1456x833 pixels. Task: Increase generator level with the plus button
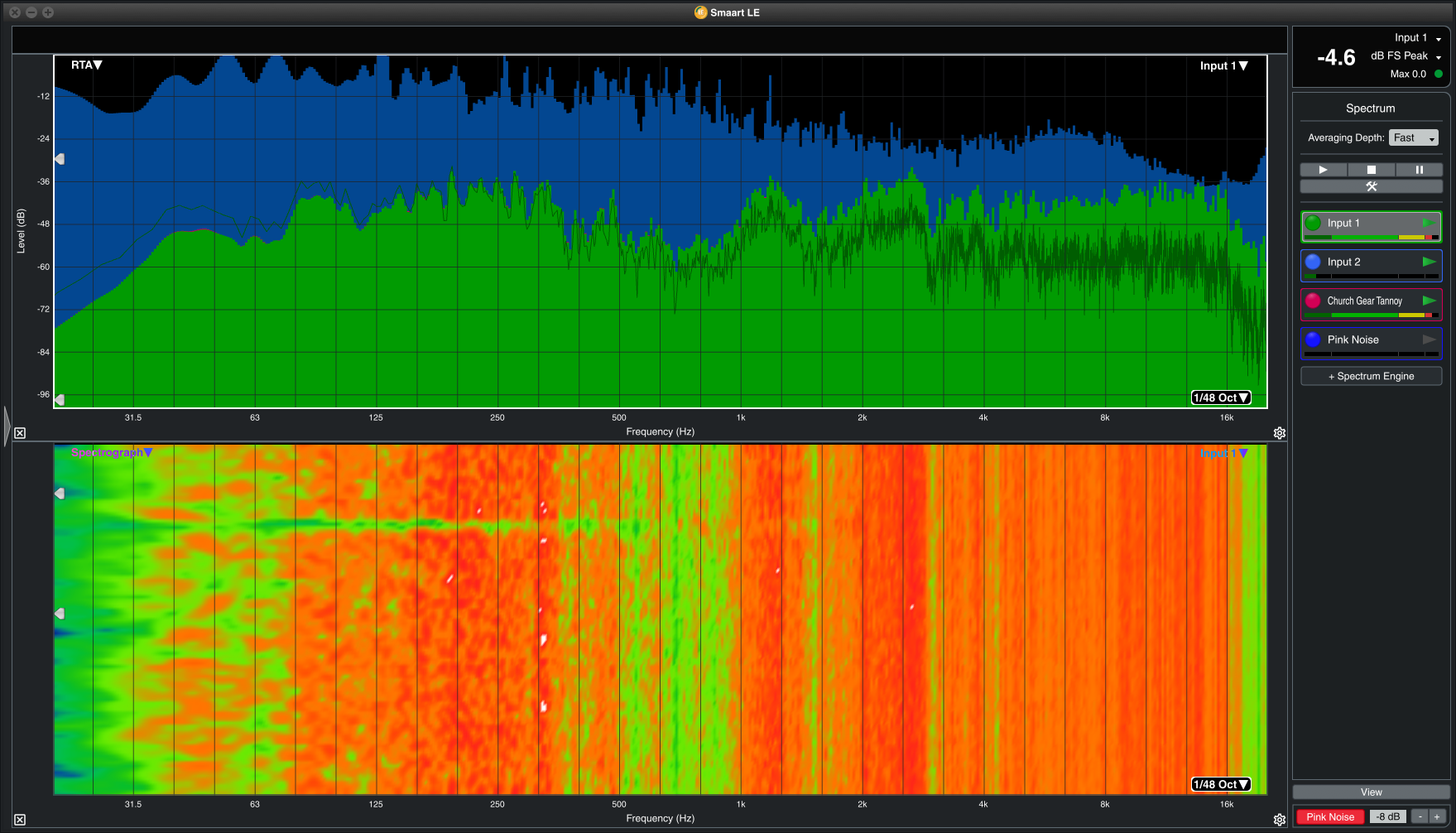[1437, 816]
